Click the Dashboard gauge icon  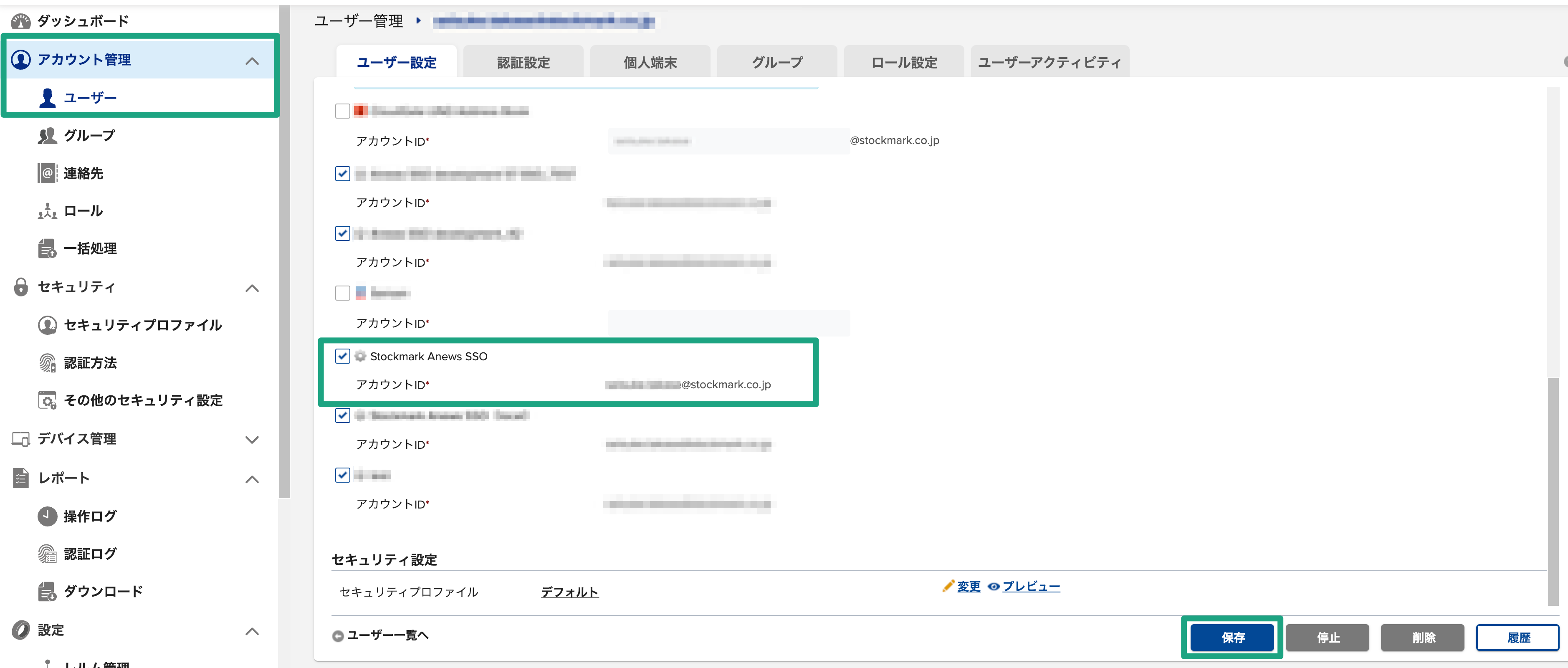click(x=21, y=21)
